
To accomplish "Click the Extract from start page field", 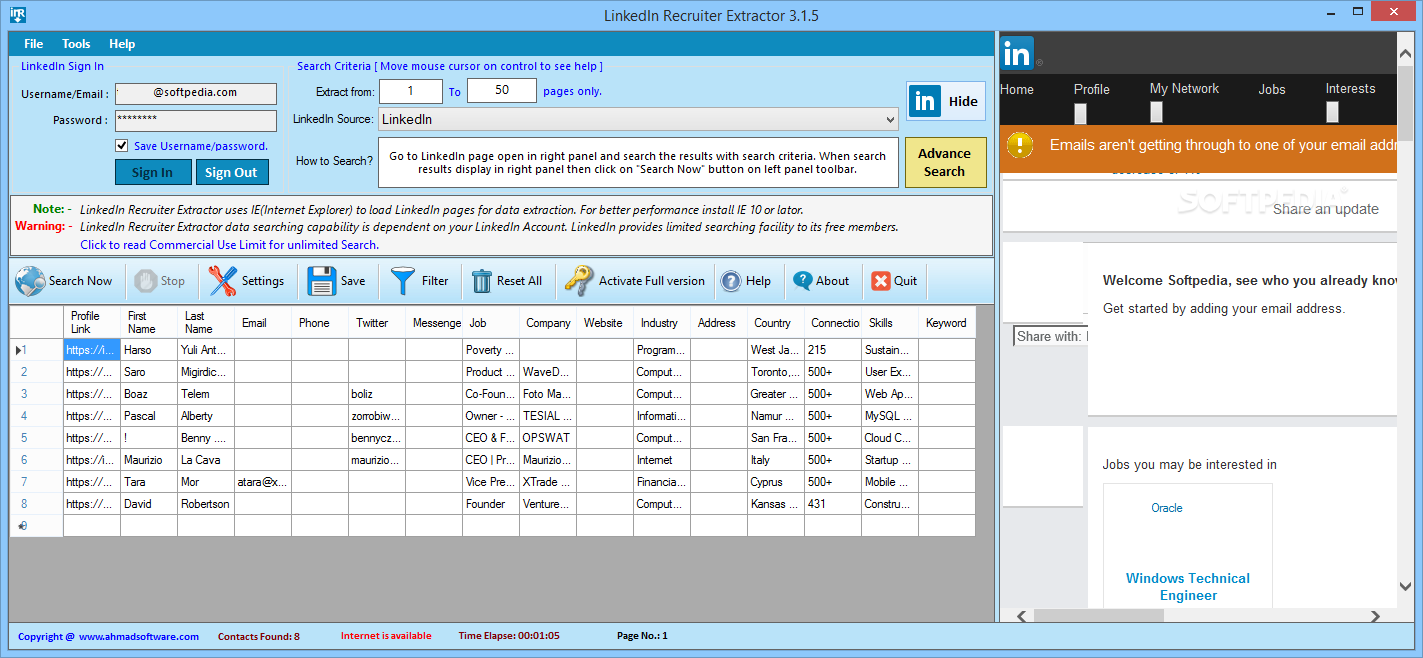I will 411,91.
